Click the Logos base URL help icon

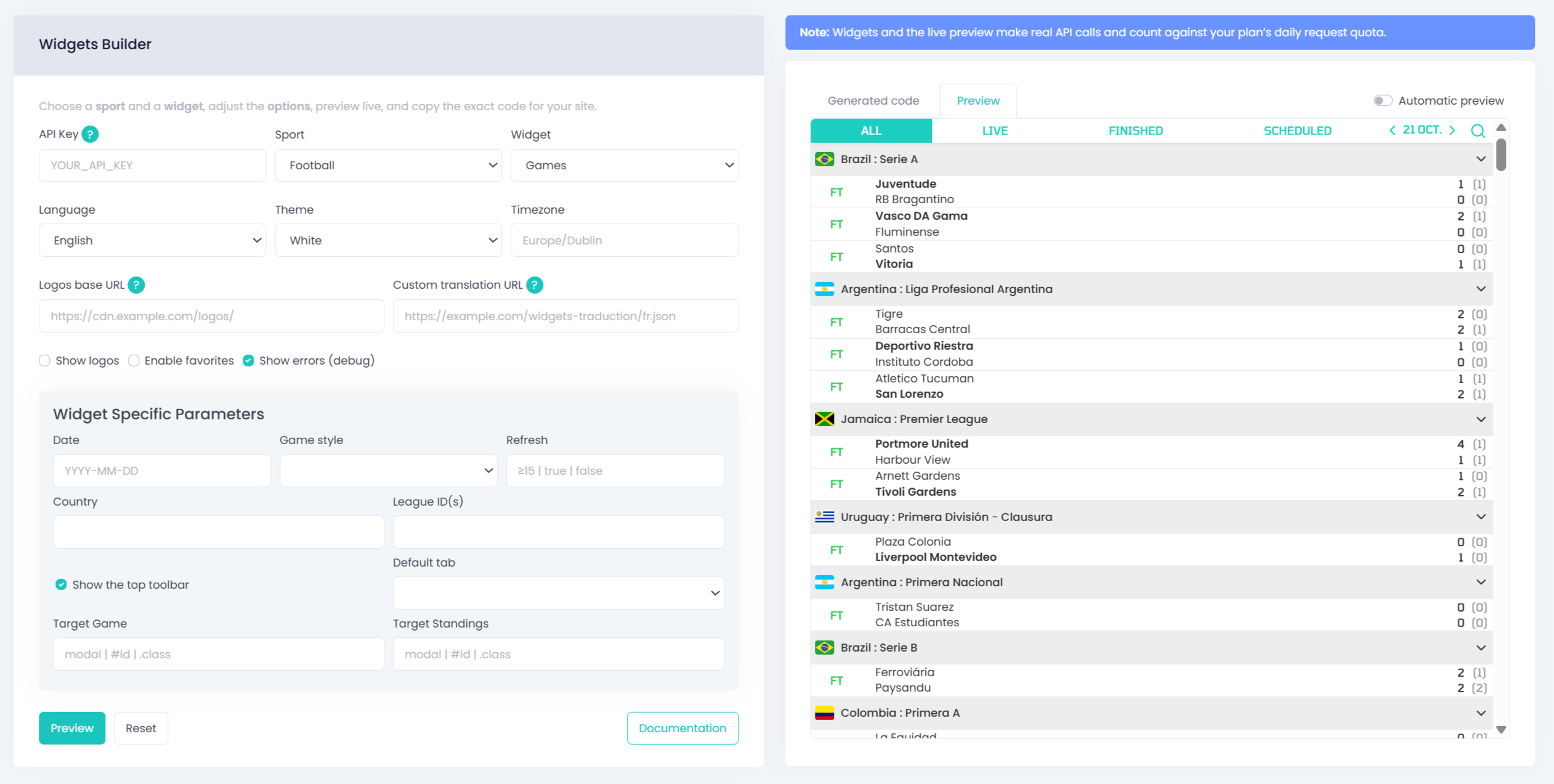coord(136,285)
